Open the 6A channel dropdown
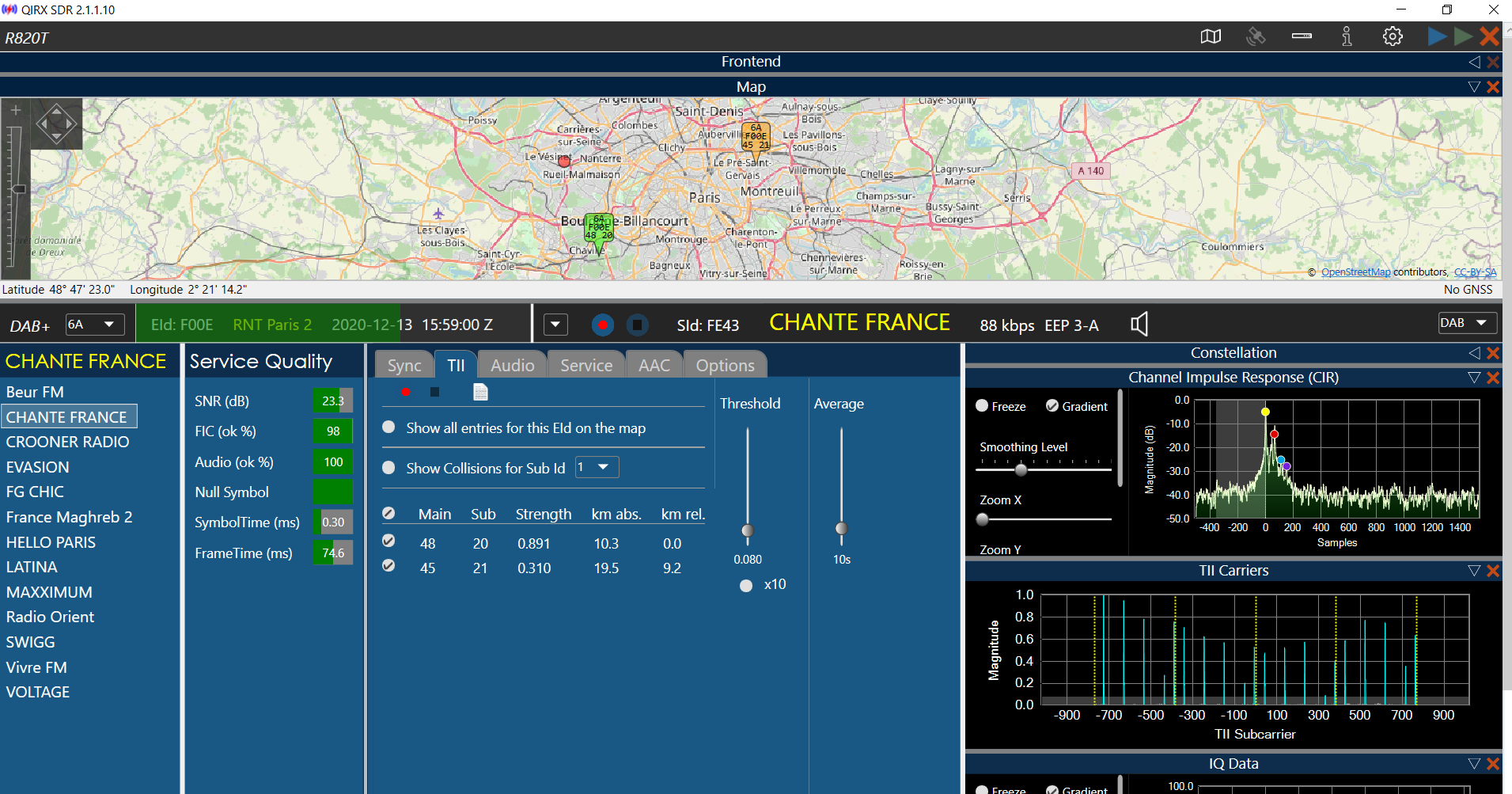This screenshot has height=794, width=1512. (x=95, y=325)
